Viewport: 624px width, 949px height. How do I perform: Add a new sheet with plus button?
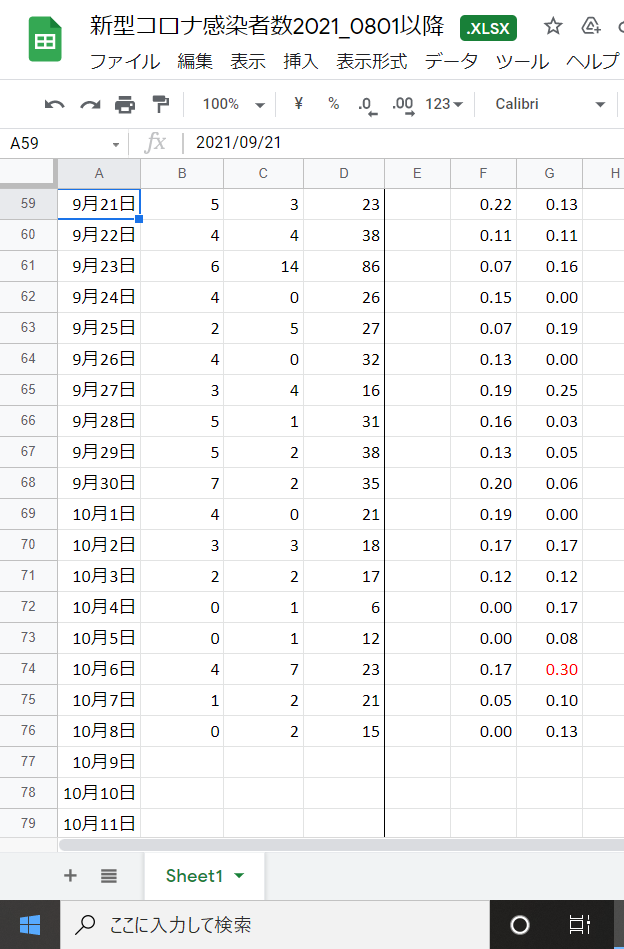(70, 876)
